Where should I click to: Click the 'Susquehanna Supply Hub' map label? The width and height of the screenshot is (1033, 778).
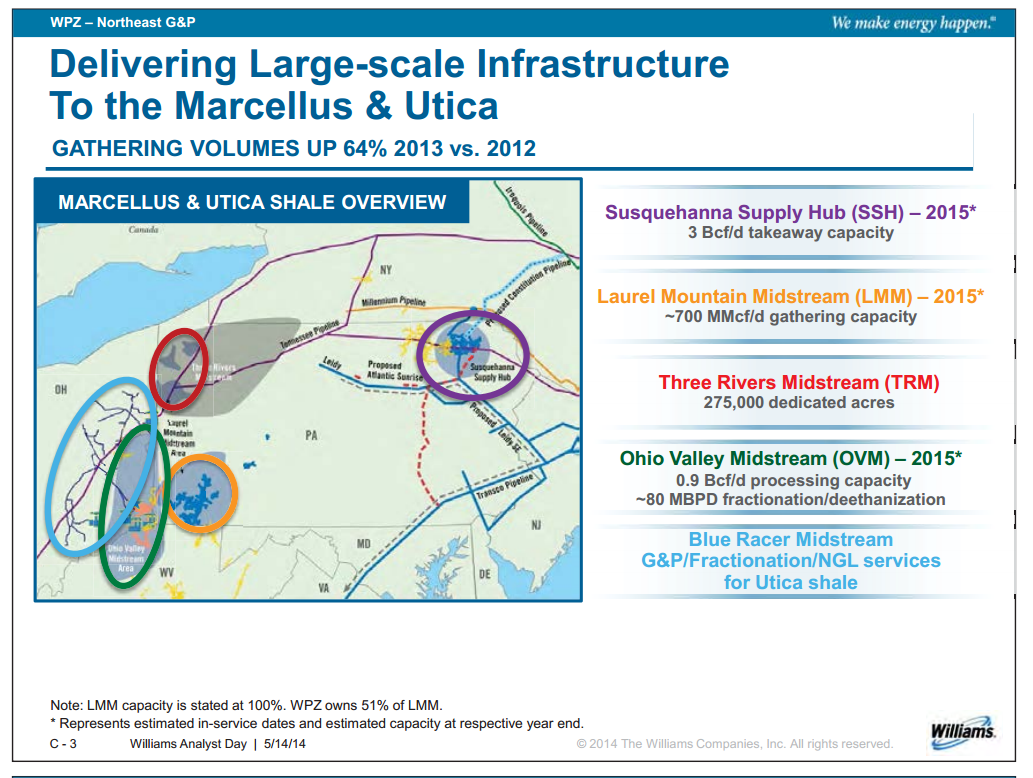[x=492, y=372]
